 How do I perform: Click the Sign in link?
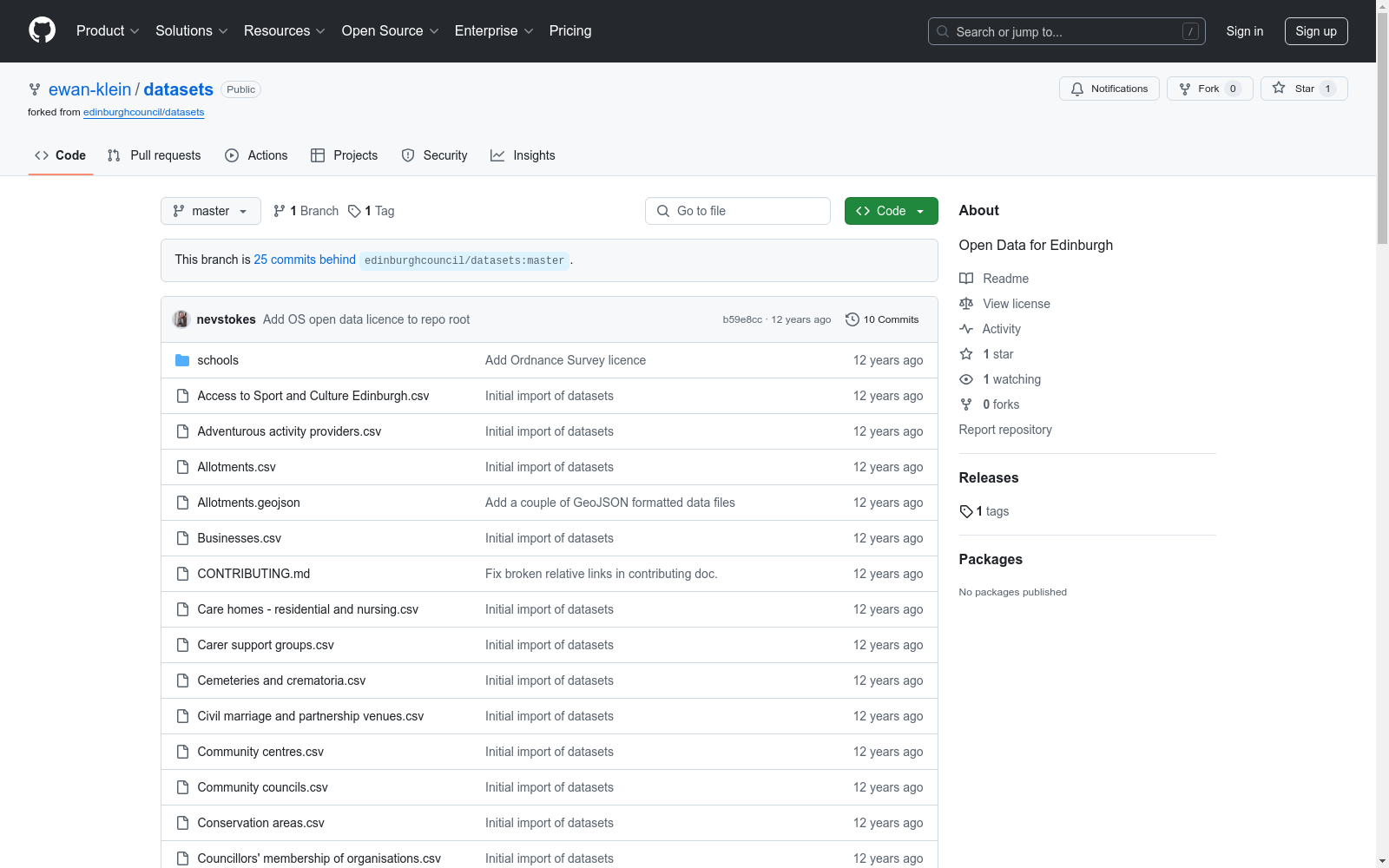(x=1245, y=31)
